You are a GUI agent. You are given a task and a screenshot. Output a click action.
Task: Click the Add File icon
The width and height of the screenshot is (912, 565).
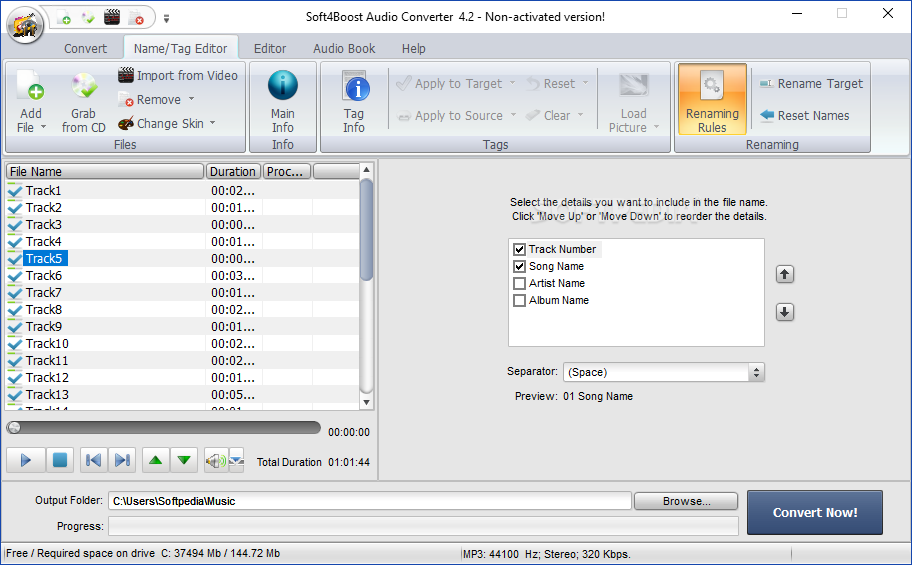pyautogui.click(x=31, y=87)
